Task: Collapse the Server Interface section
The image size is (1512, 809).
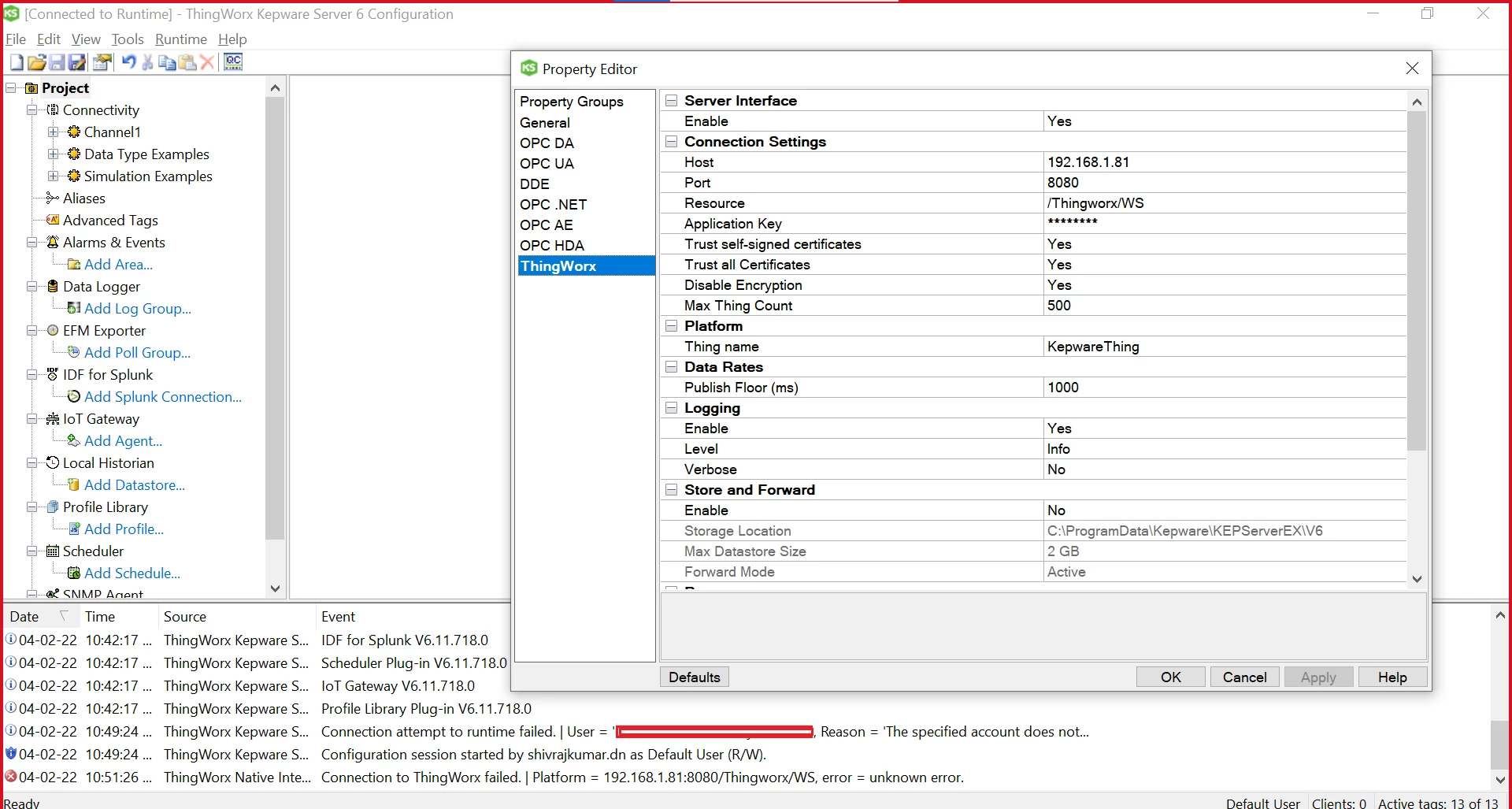Action: pos(671,100)
